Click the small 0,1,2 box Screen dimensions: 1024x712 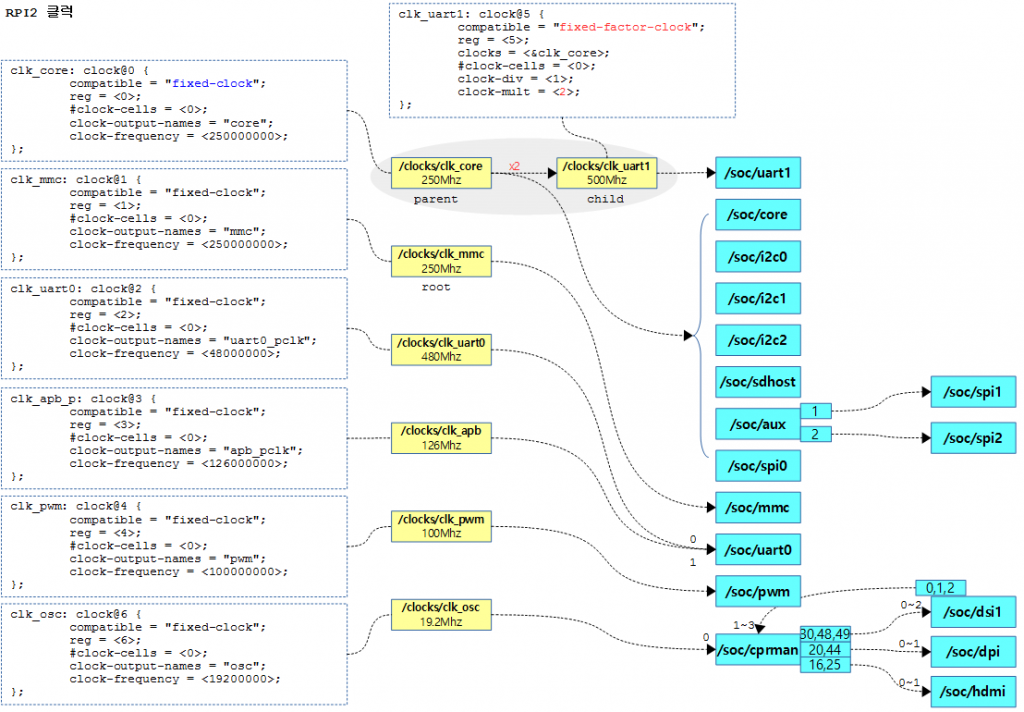pos(940,588)
